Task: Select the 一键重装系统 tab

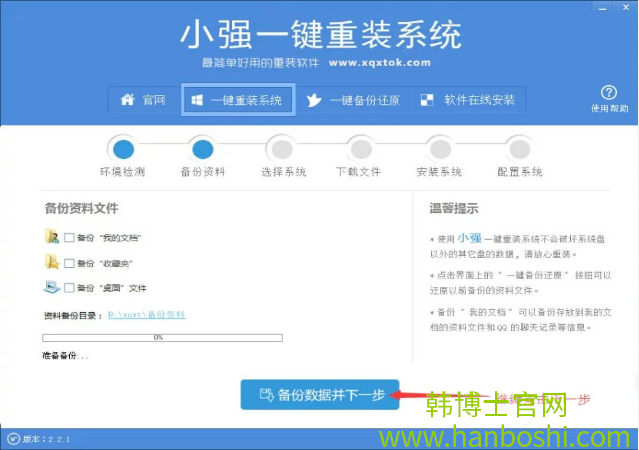Action: 238,100
